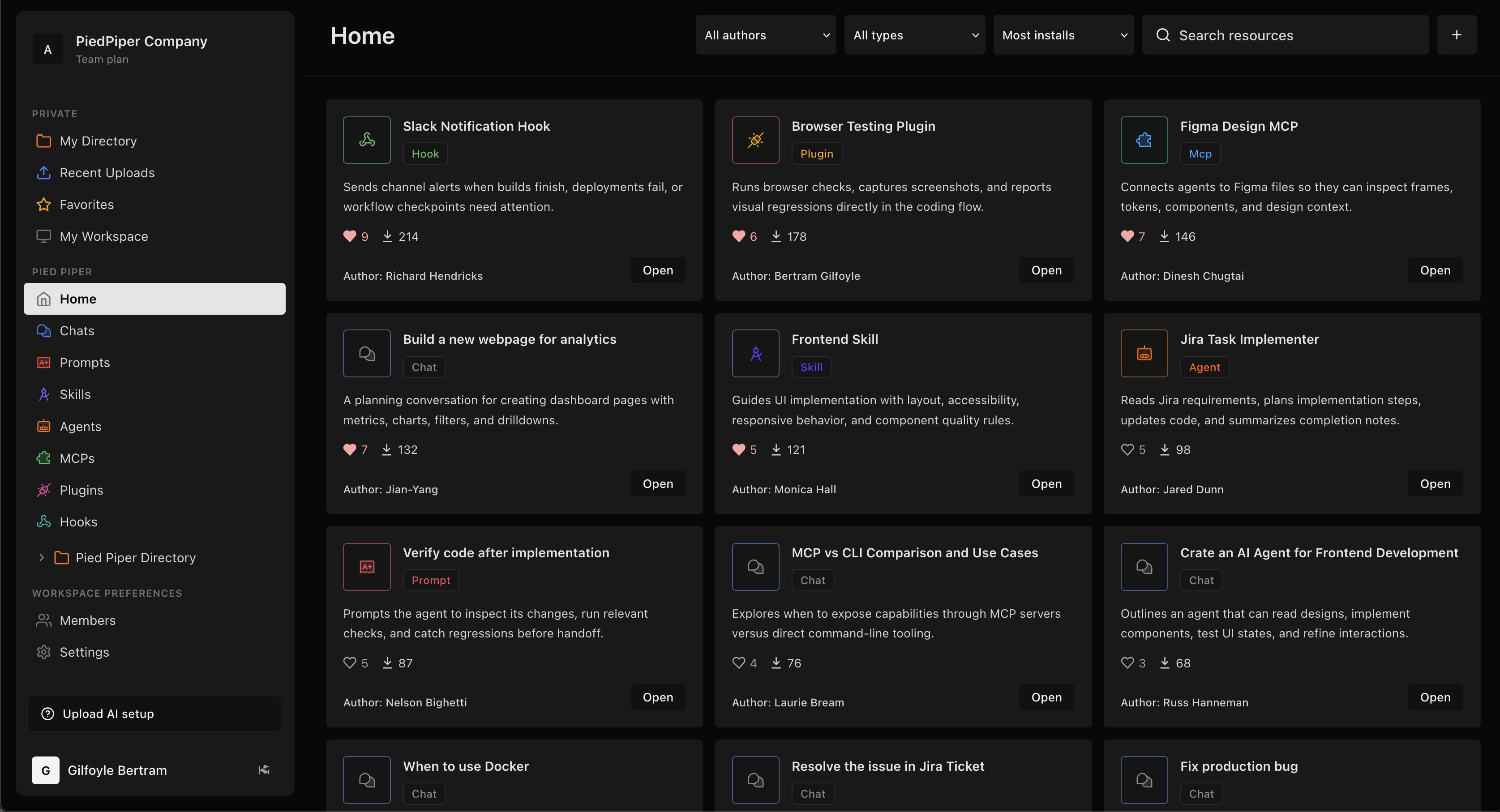The height and width of the screenshot is (812, 1500).
Task: Click the Verify code after implementation prompt icon
Action: point(367,567)
